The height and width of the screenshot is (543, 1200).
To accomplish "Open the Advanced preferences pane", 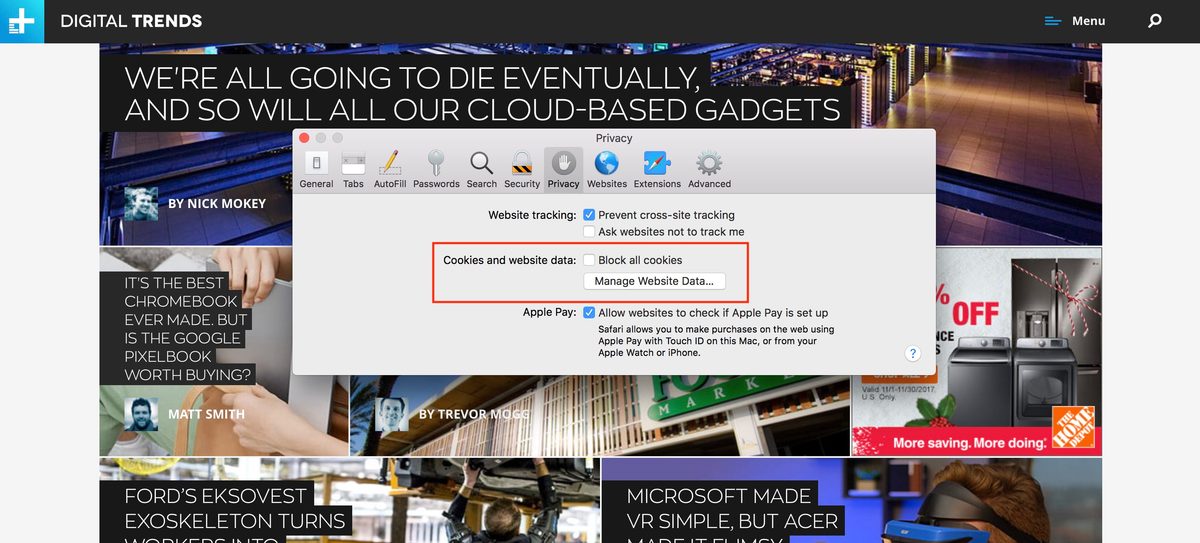I will 709,168.
